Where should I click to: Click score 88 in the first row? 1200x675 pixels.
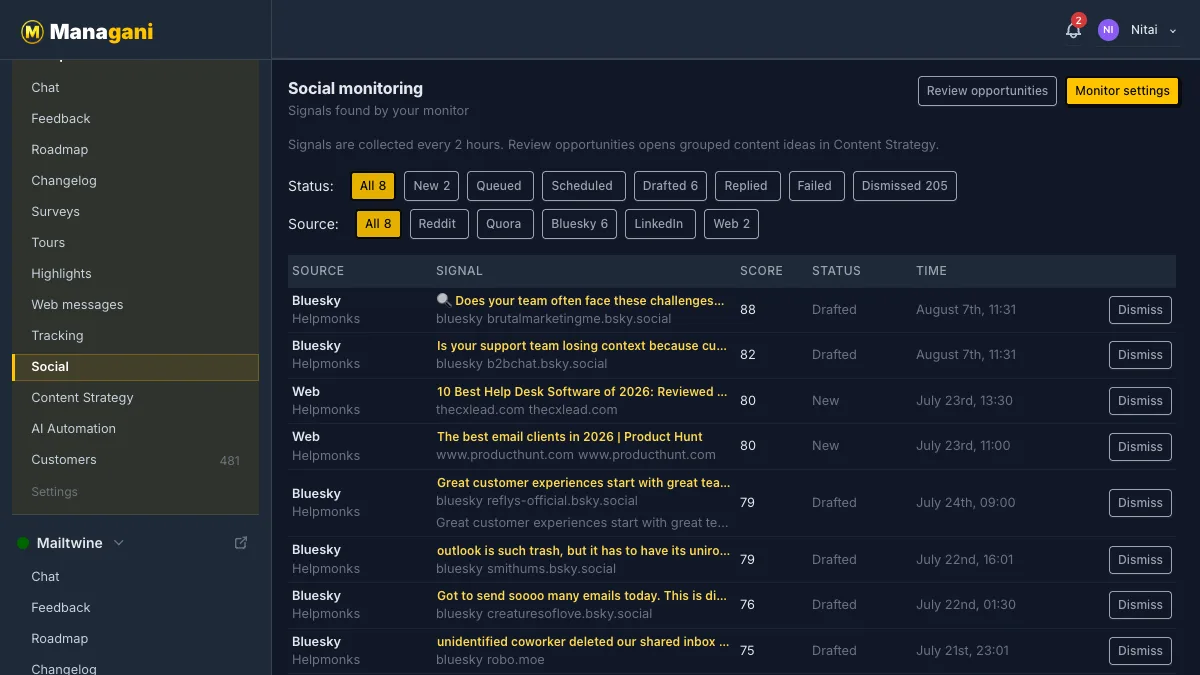pos(748,310)
